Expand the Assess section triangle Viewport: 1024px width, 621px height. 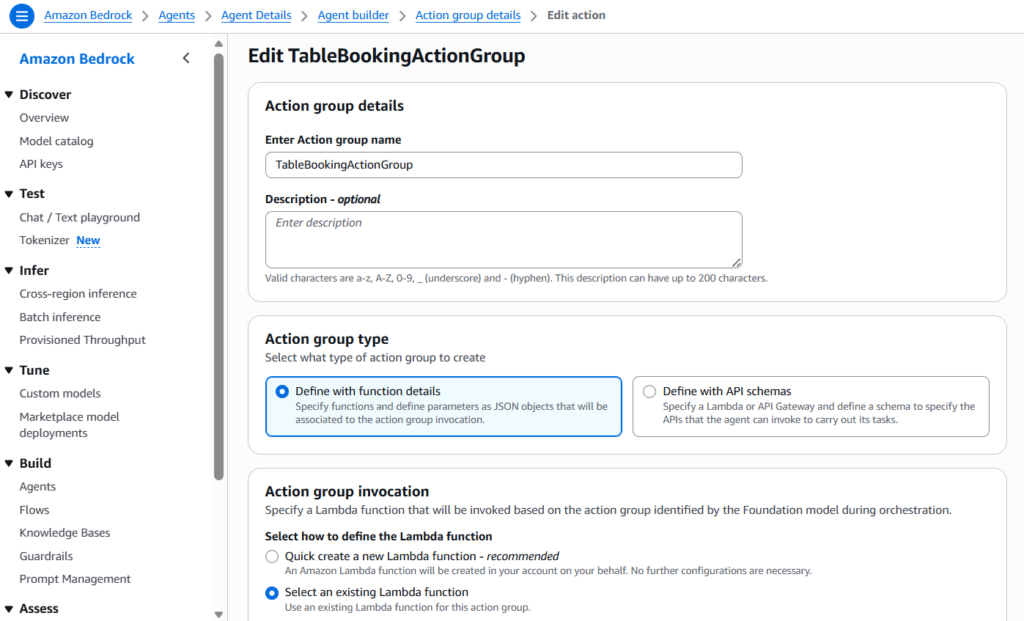pos(9,609)
